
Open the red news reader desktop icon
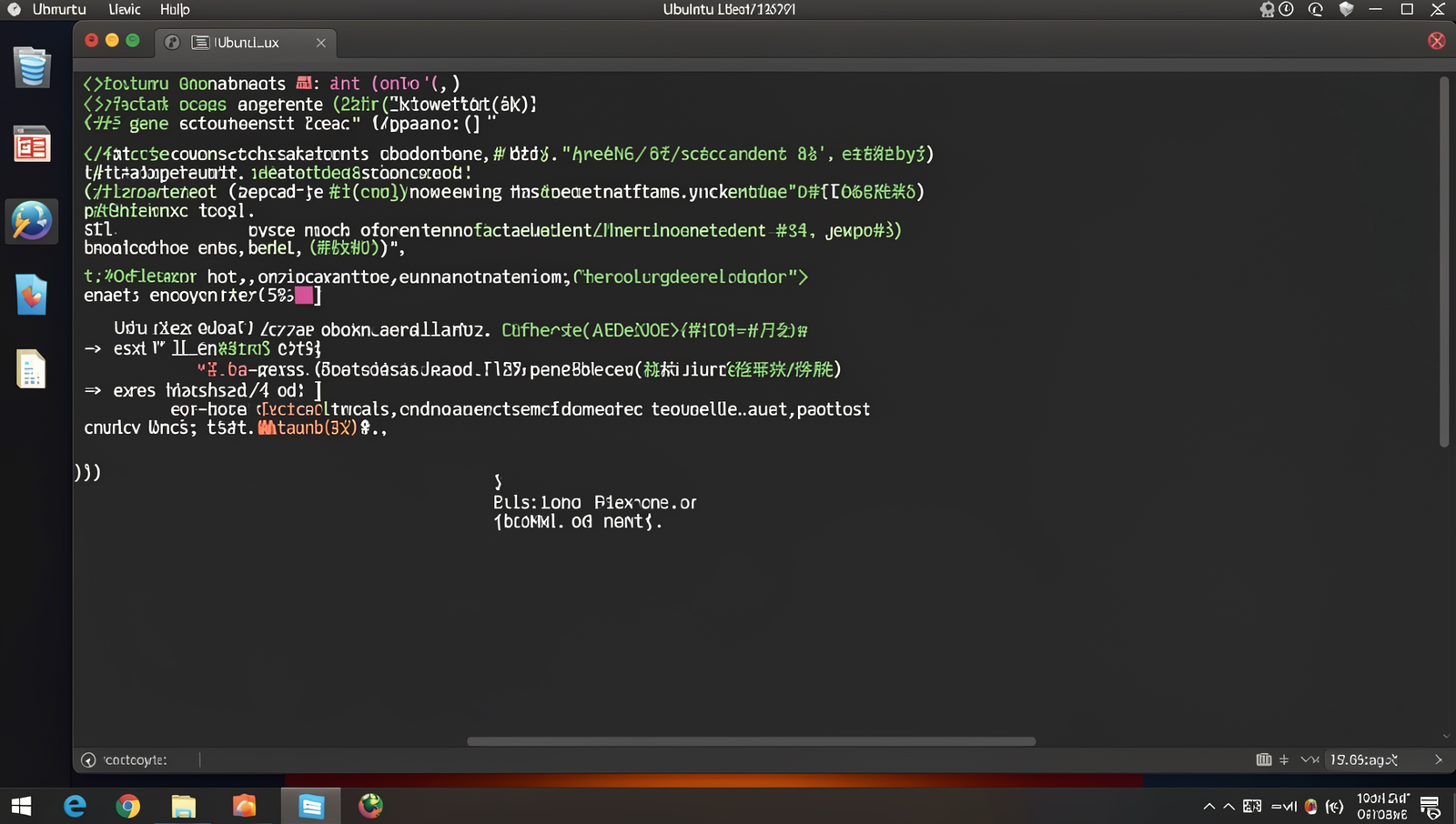32,145
